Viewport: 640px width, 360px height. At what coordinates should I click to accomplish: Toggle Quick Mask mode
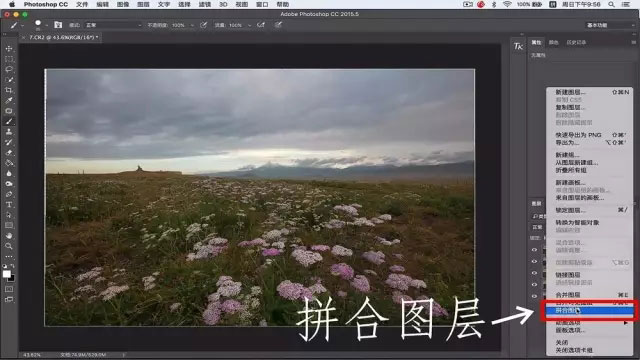pyautogui.click(x=9, y=289)
